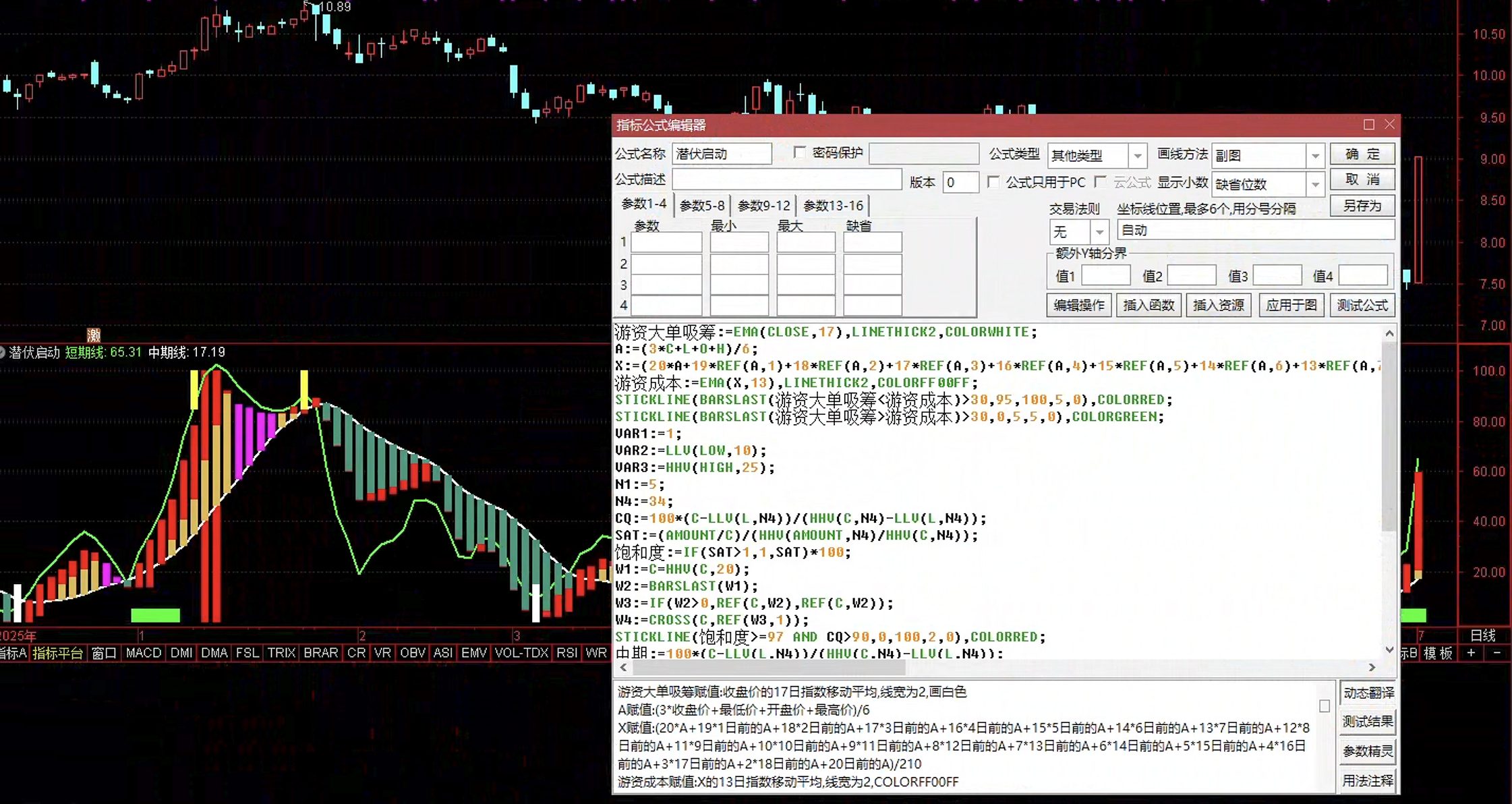Click the vertical scrollbar thumb of code area
1512x804 pixels.
[1389, 435]
